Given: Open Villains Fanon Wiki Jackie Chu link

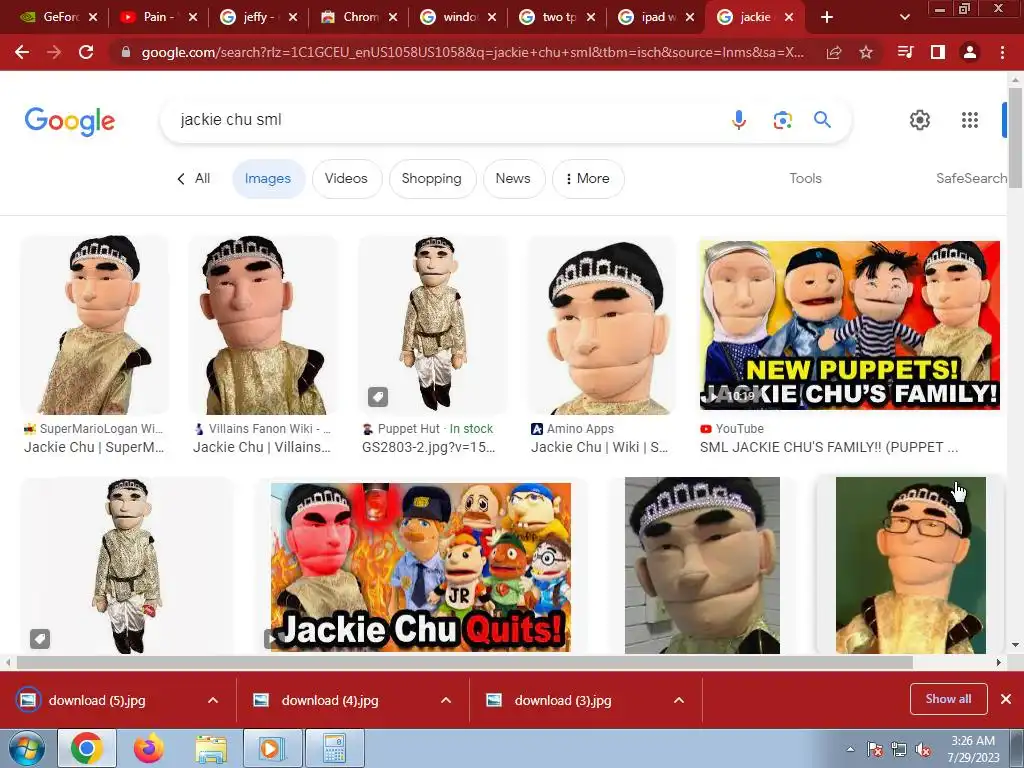Looking at the screenshot, I should pos(262,447).
